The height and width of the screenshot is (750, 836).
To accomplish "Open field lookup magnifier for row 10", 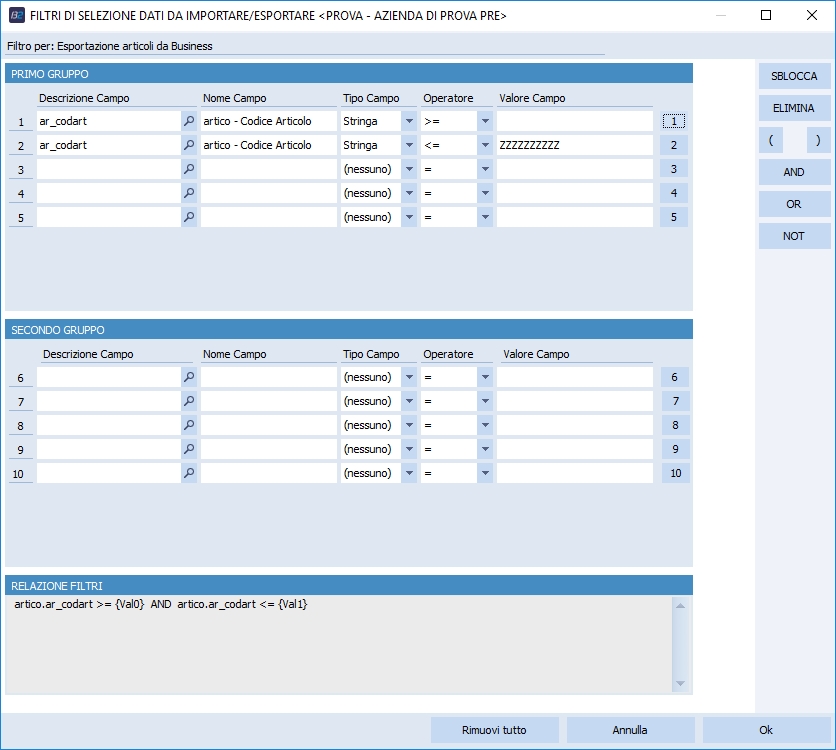I will coord(188,473).
